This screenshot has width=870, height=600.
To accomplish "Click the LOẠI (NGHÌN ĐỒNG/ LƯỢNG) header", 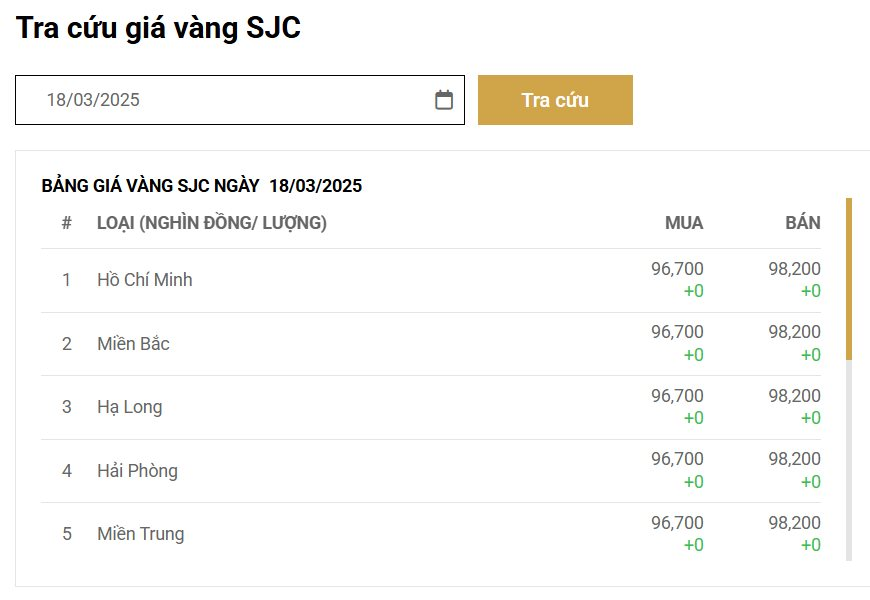I will (211, 223).
